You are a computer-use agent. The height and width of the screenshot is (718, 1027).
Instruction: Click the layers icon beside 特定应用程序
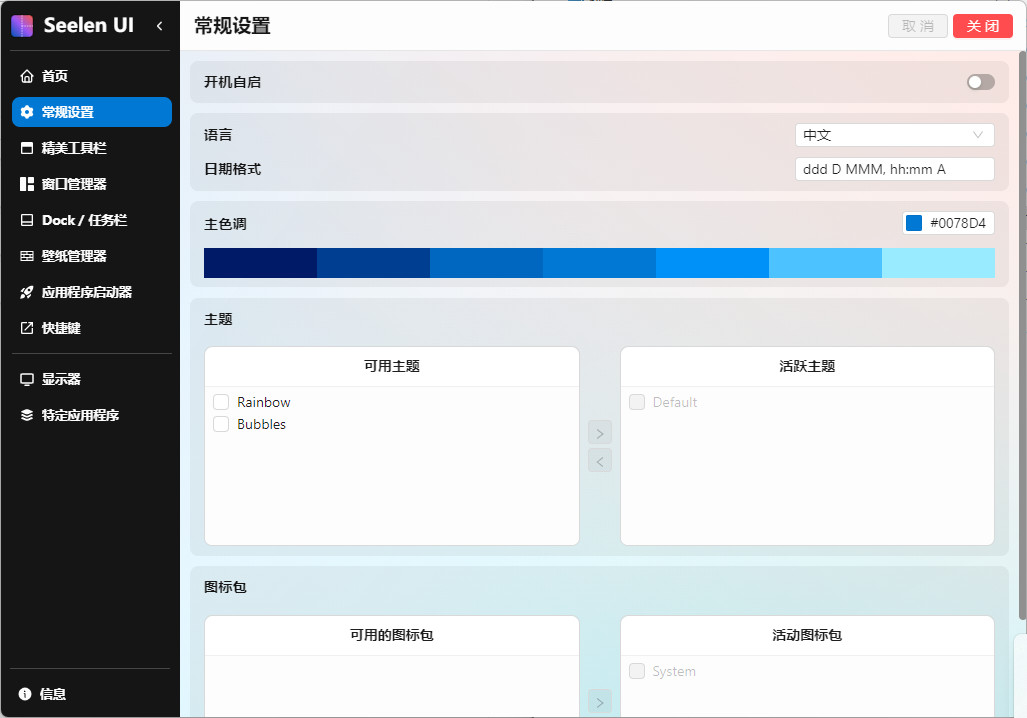click(x=27, y=415)
